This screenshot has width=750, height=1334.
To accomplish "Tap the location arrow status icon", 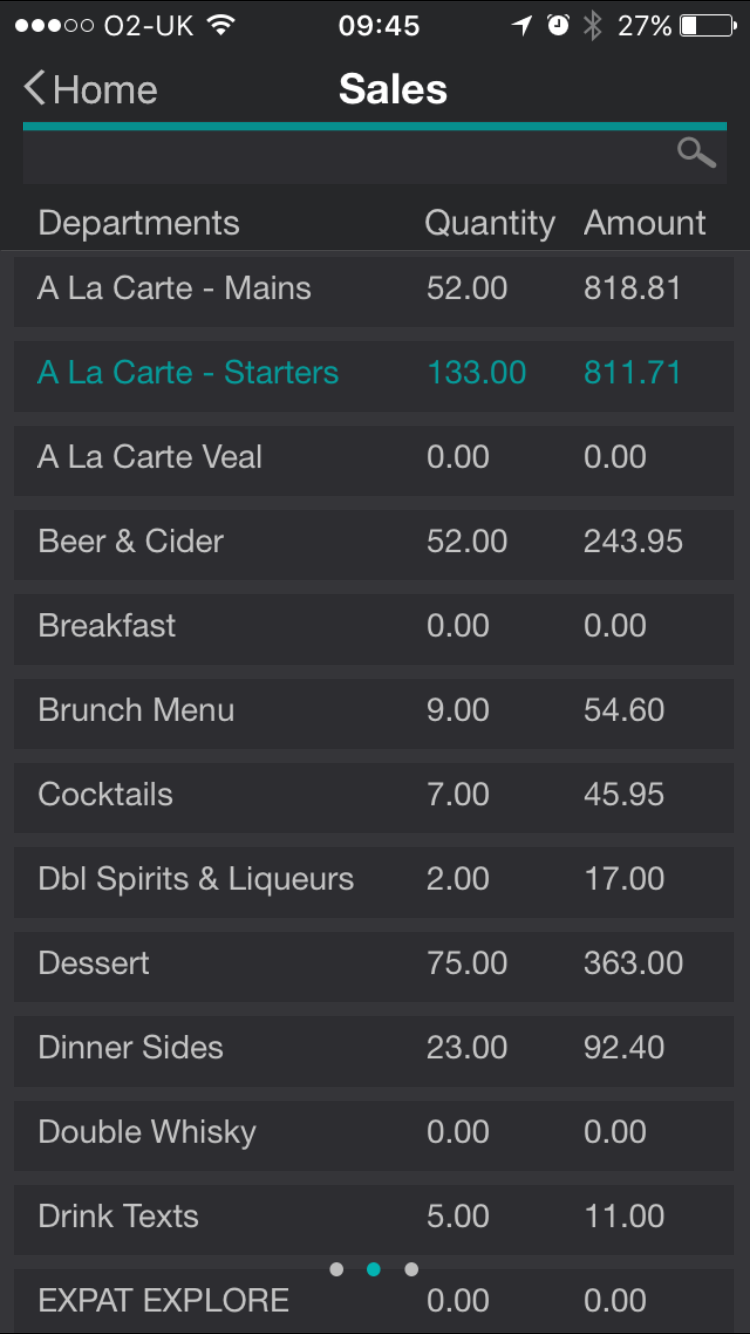I will pos(522,26).
